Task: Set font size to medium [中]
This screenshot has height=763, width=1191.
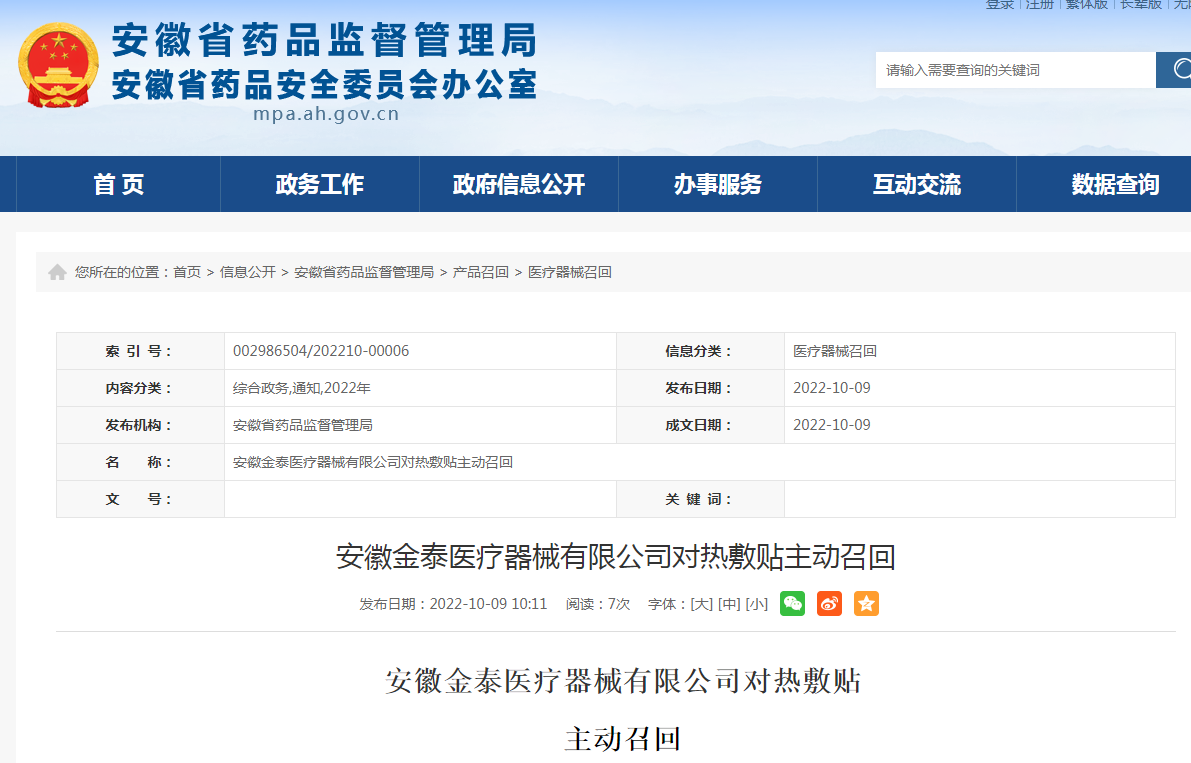Action: tap(729, 604)
